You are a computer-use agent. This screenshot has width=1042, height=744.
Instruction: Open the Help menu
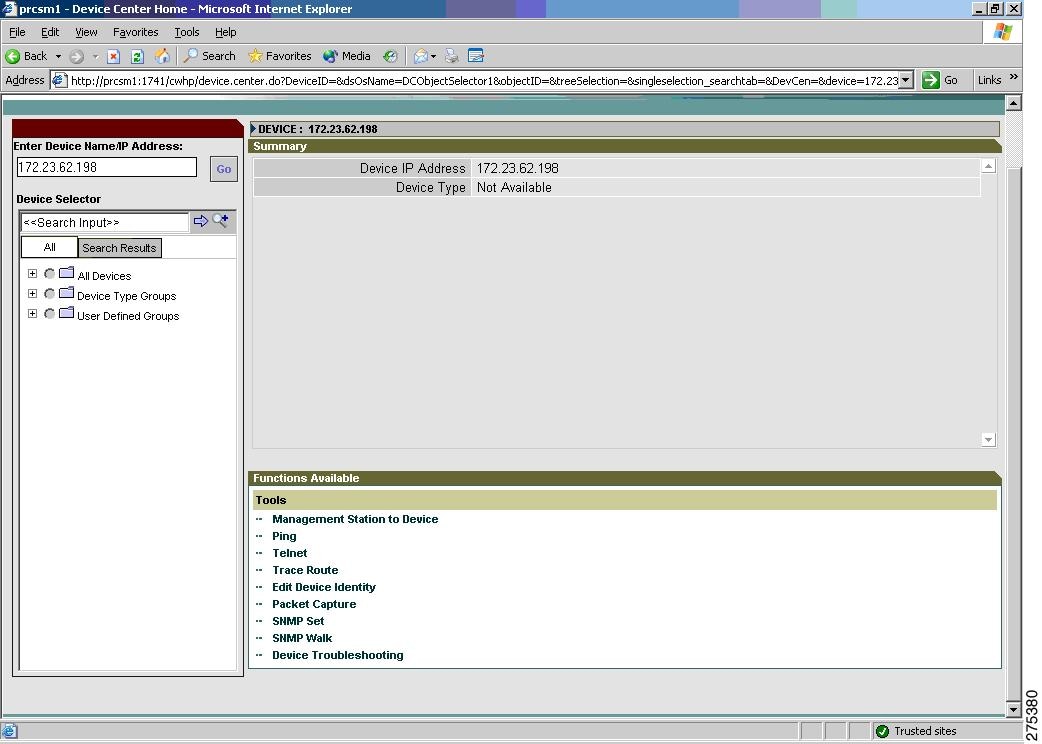[225, 32]
